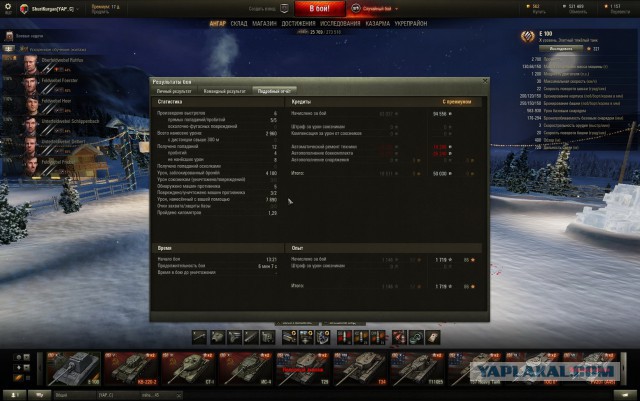Click the gold Купить link
Screen dimensions: 640x401
pyautogui.click(x=539, y=12)
